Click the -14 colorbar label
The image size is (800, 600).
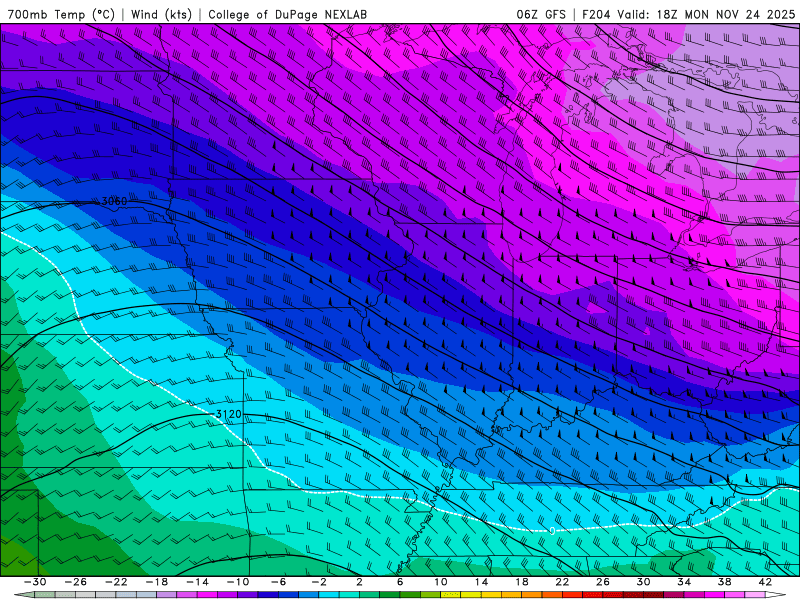pyautogui.click(x=197, y=582)
